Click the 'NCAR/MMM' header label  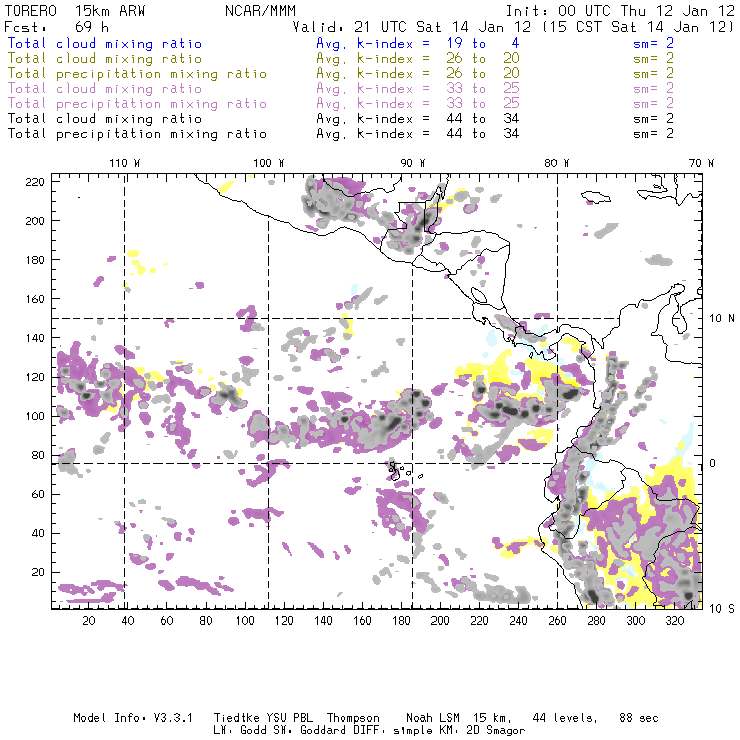tap(261, 11)
